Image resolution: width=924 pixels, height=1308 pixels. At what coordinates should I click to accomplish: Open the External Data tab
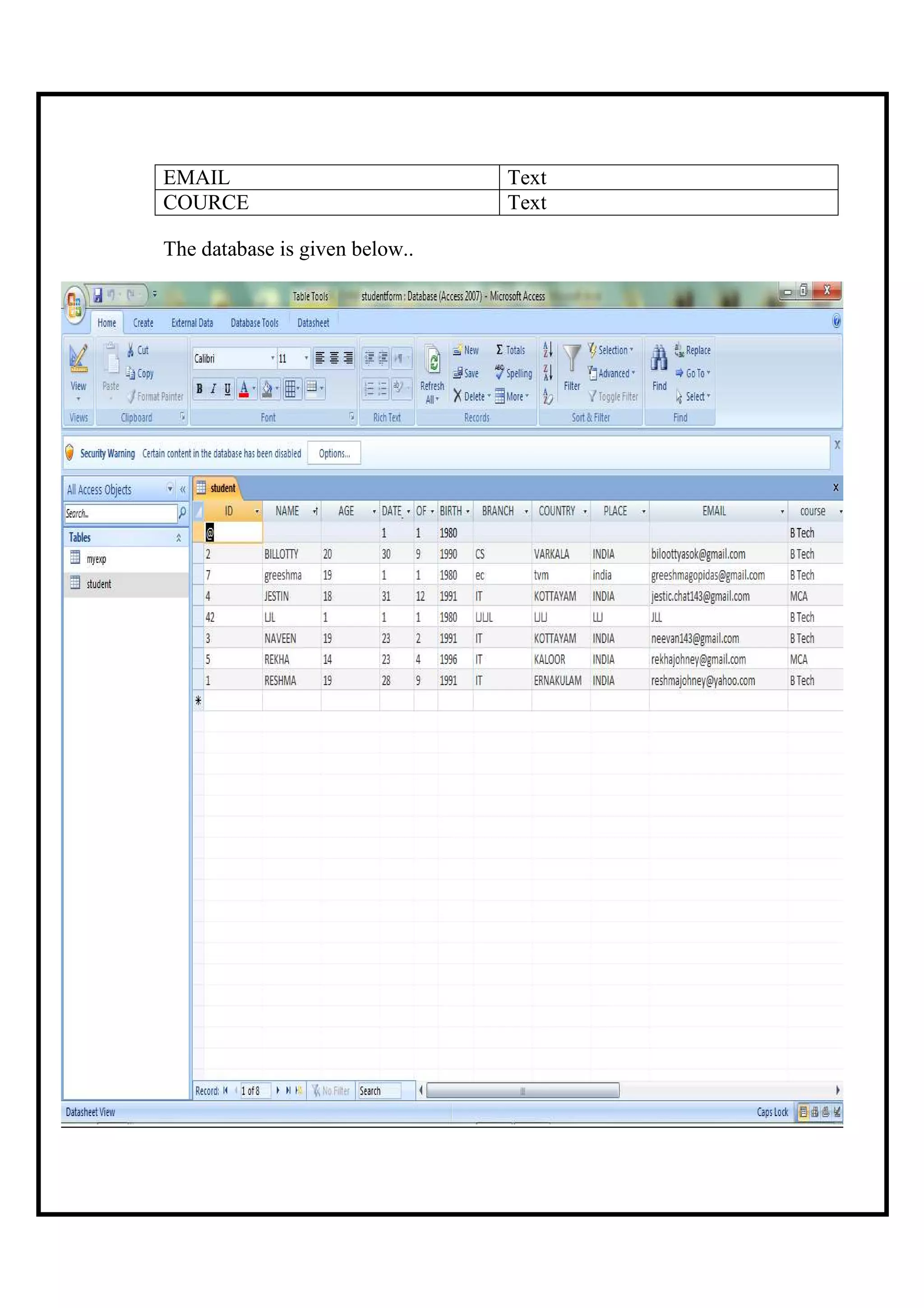tap(193, 323)
